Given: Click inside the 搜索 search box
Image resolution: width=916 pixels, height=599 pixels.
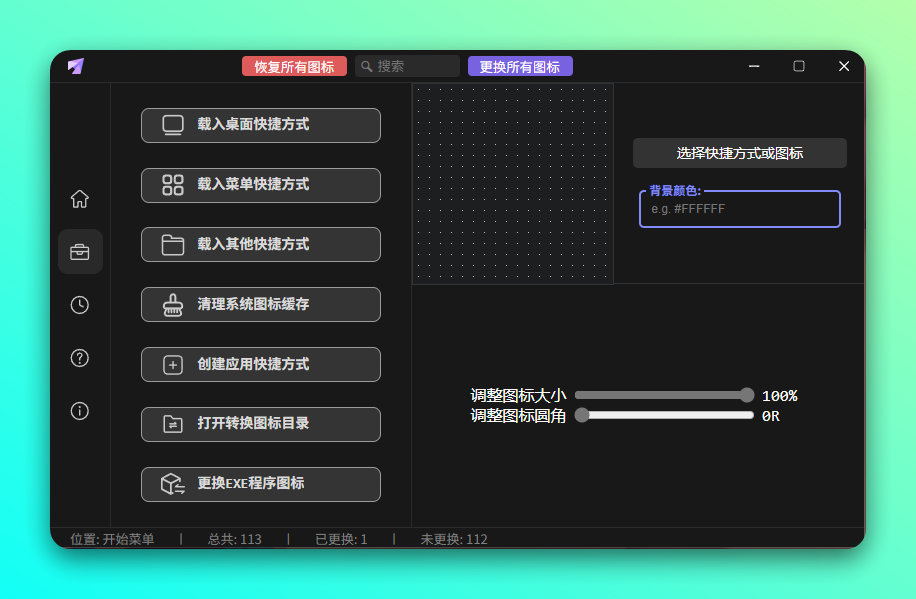Looking at the screenshot, I should click(410, 66).
